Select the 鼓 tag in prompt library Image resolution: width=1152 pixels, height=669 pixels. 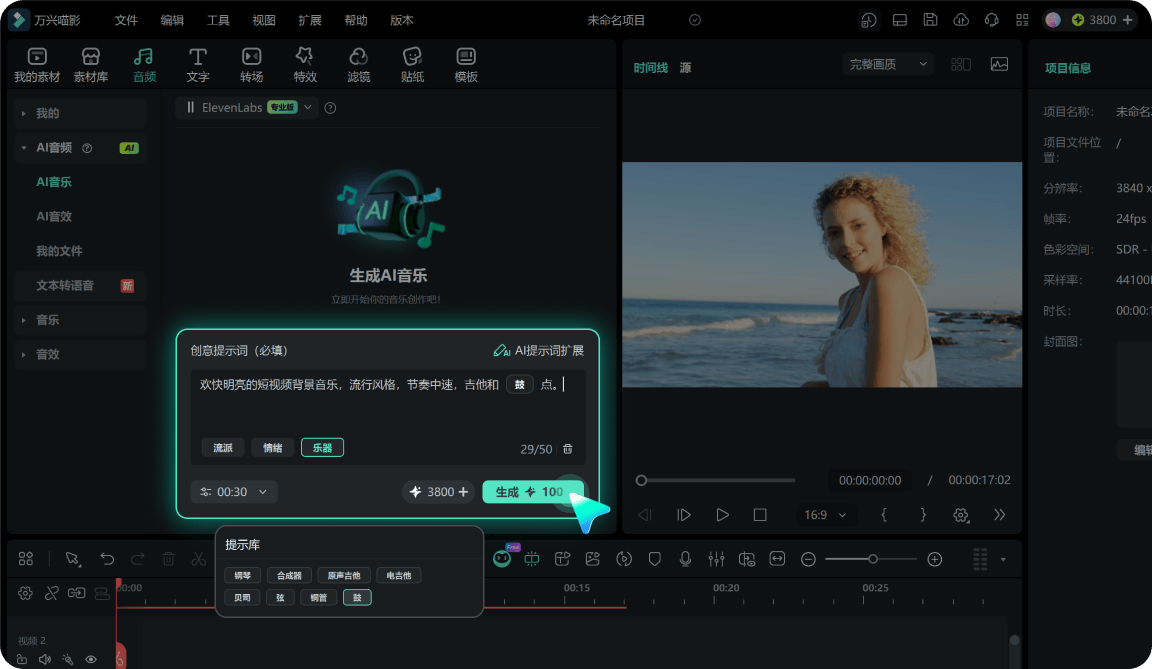357,598
